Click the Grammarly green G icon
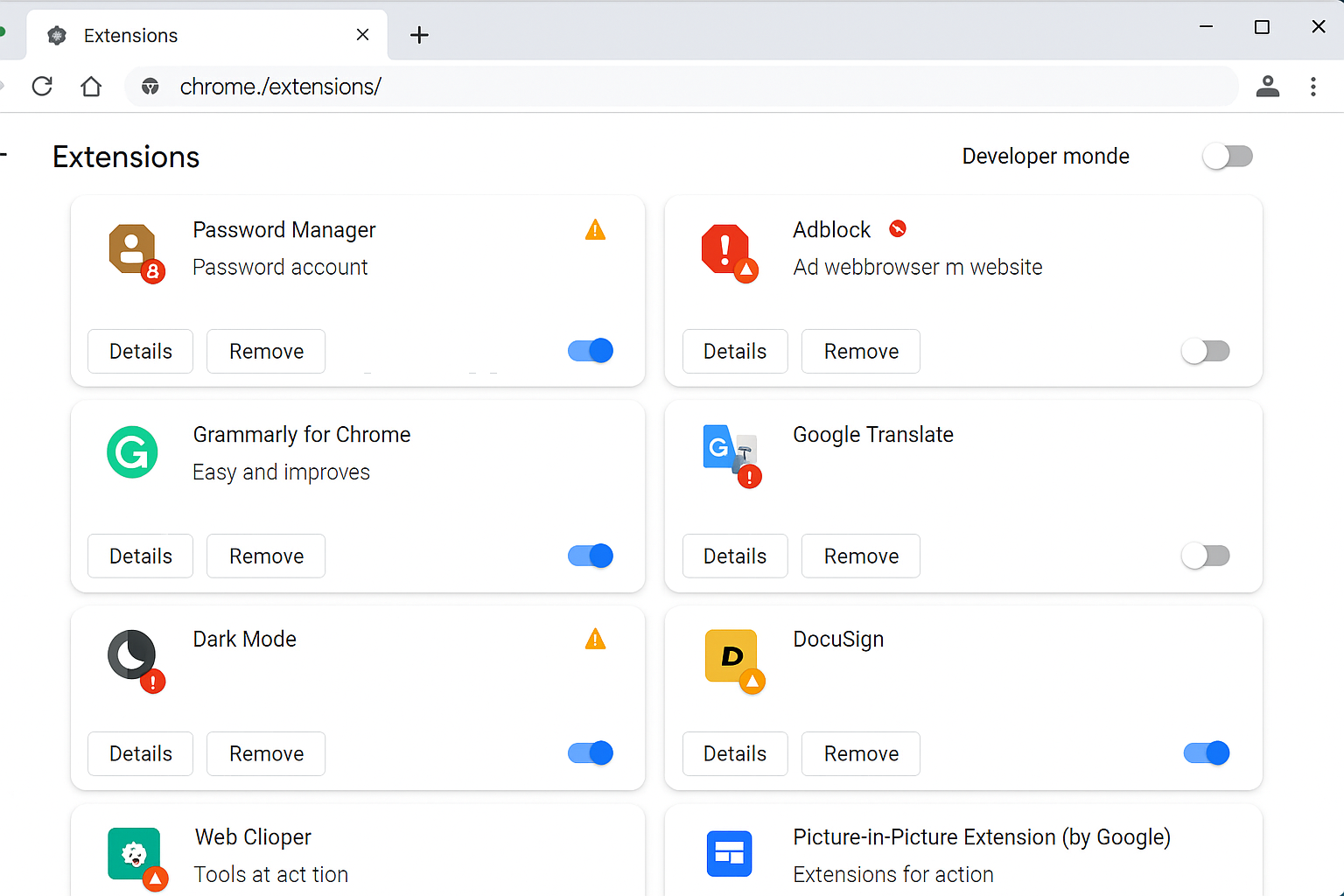Screen dimensions: 1344x896 coord(132,452)
